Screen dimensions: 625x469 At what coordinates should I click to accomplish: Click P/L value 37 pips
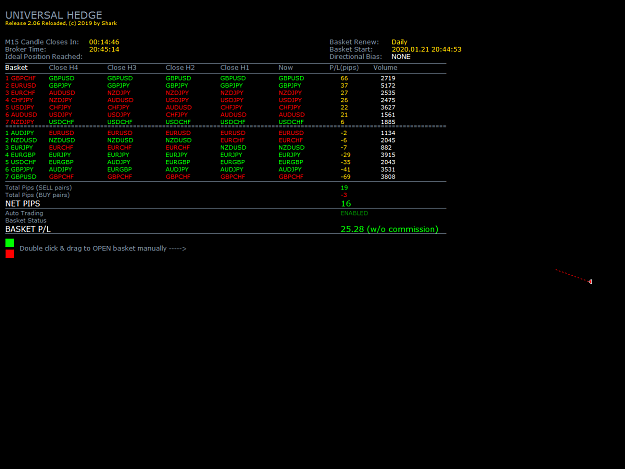344,85
